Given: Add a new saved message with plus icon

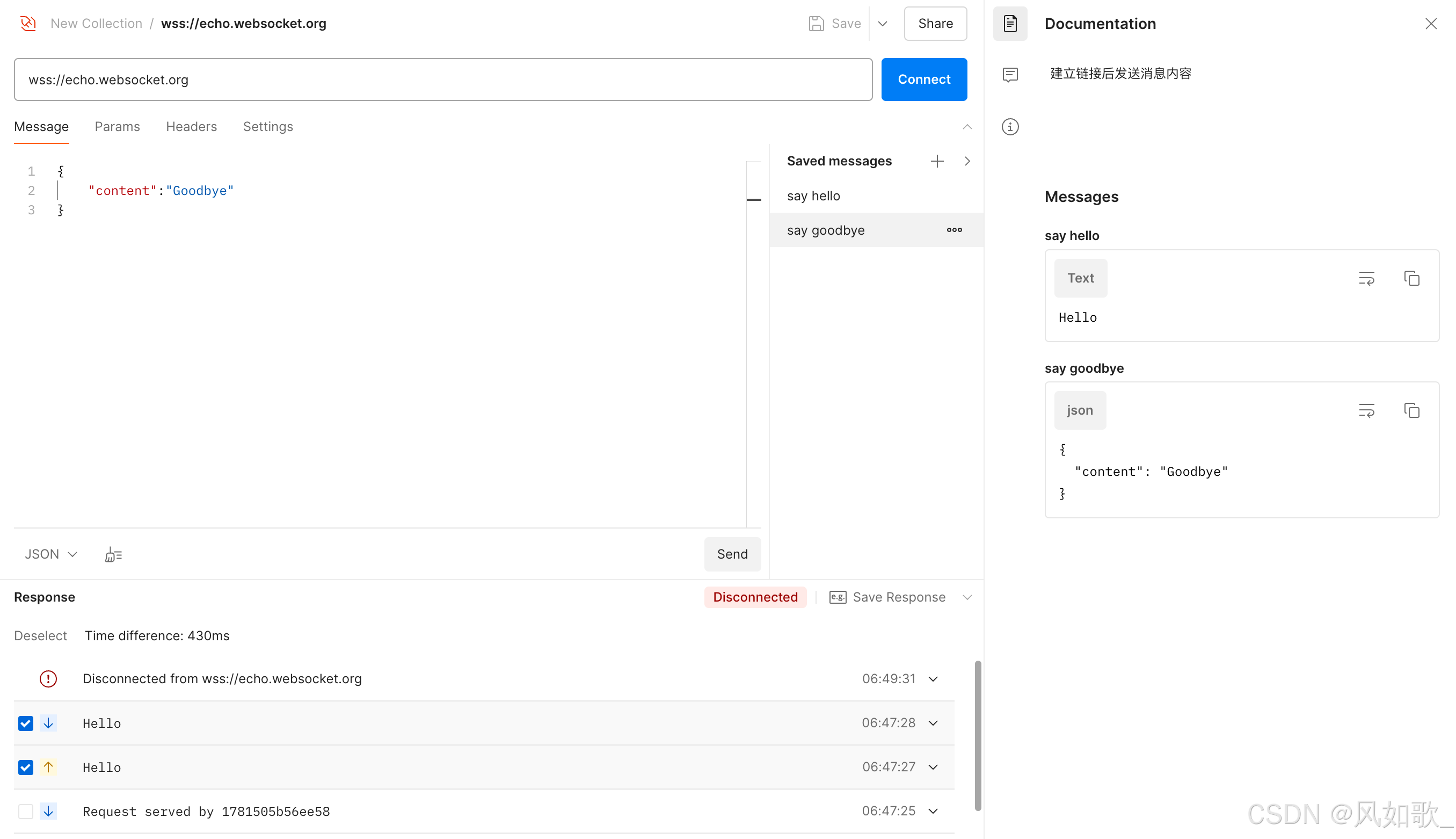Looking at the screenshot, I should click(936, 161).
